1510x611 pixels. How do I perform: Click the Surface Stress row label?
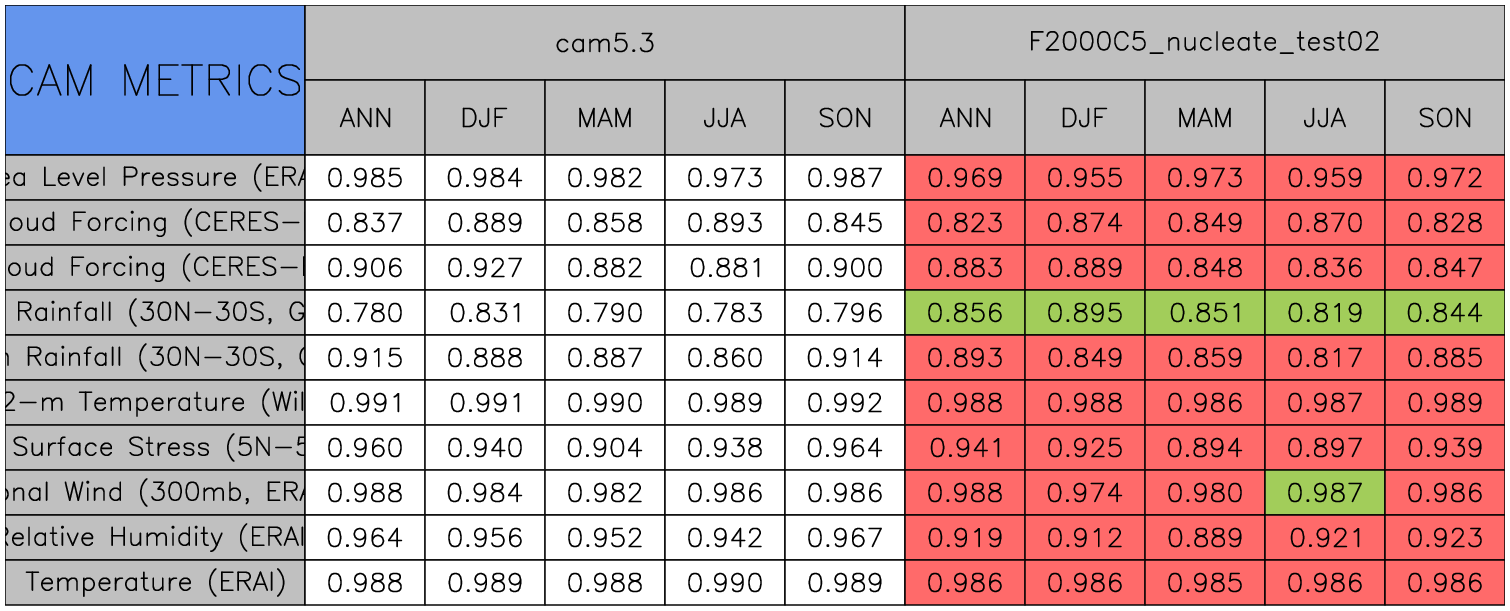click(155, 448)
